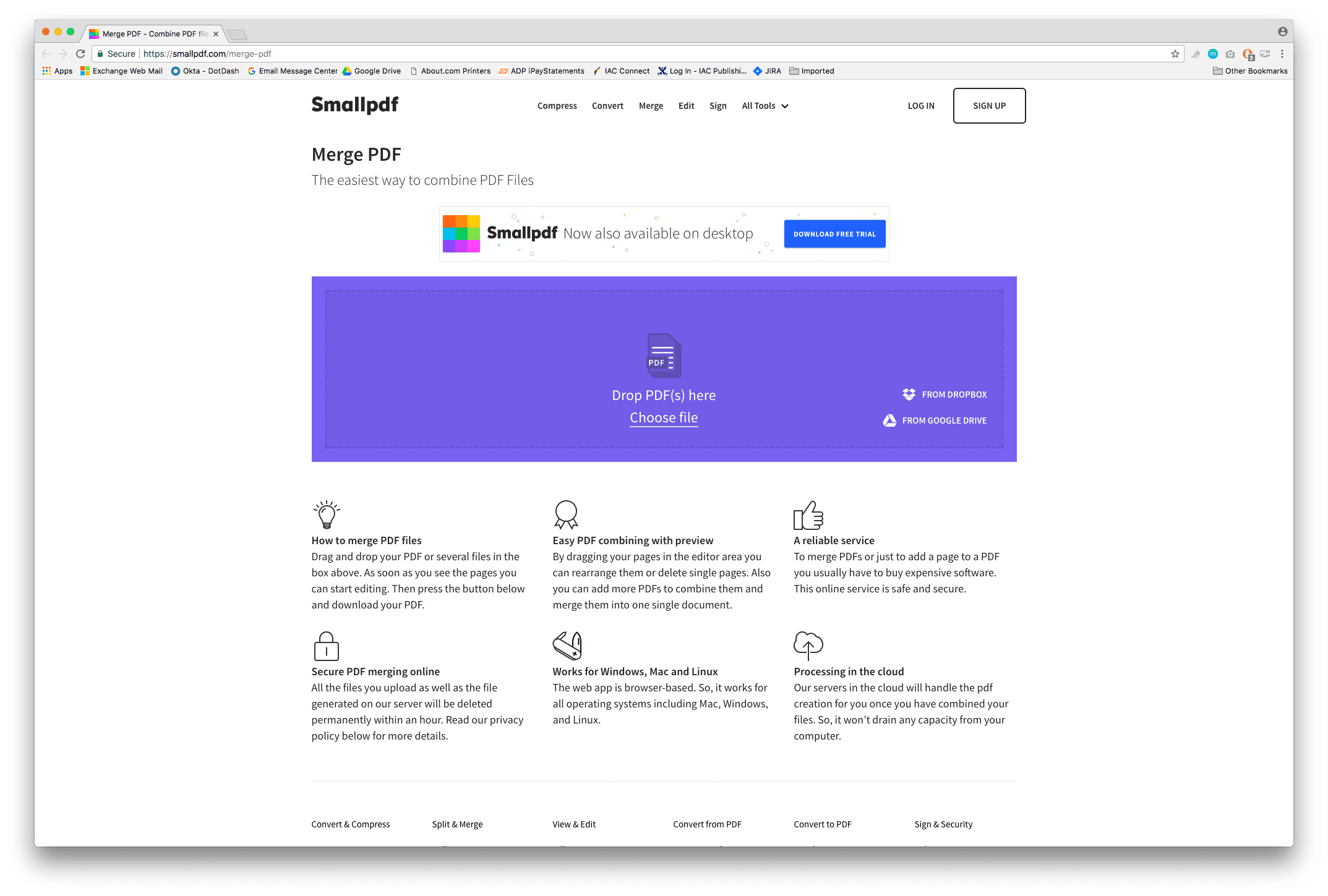Open the Chrome three-dot menu
This screenshot has height=896, width=1328.
(x=1282, y=54)
